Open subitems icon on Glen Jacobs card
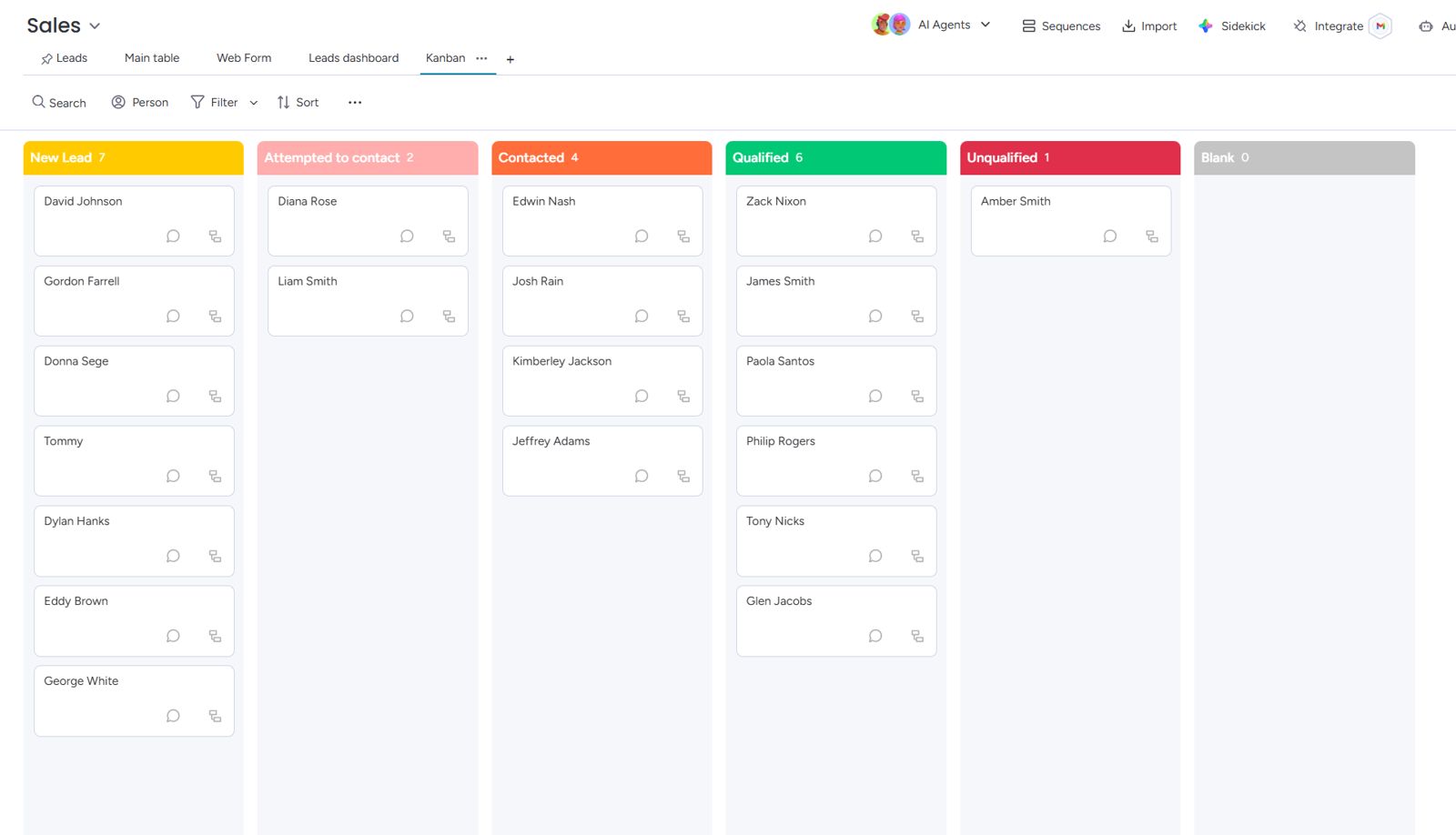 [917, 637]
